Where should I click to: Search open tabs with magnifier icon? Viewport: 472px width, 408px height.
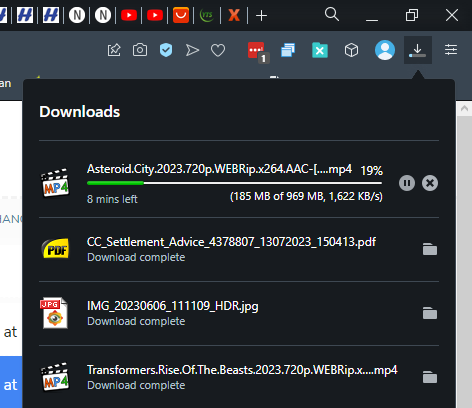[332, 15]
